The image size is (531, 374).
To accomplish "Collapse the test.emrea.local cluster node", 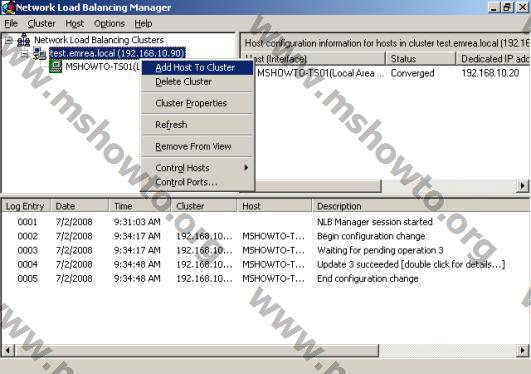I will (x=24, y=54).
